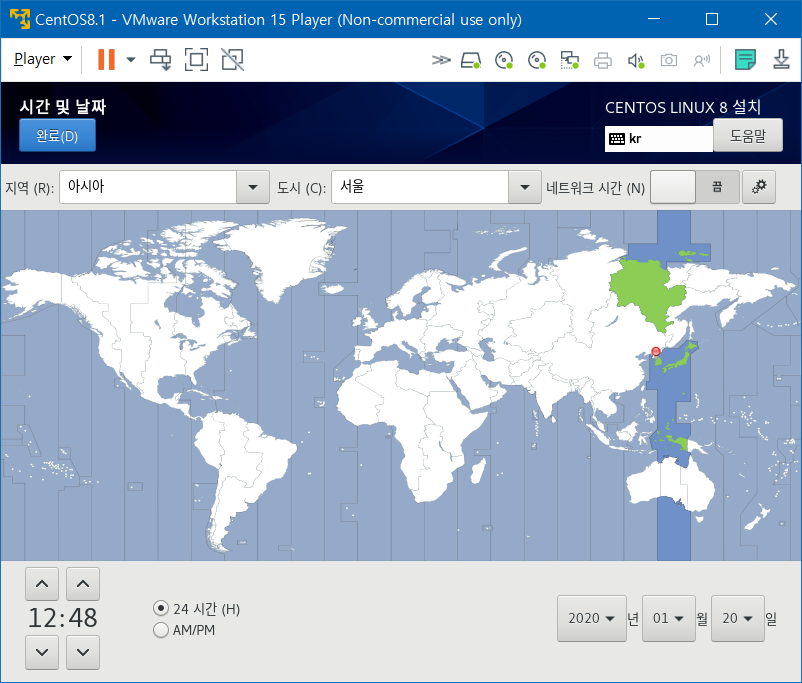The width and height of the screenshot is (802, 683).
Task: Toggle the 네트워크 시간 network time switch
Action: click(695, 187)
